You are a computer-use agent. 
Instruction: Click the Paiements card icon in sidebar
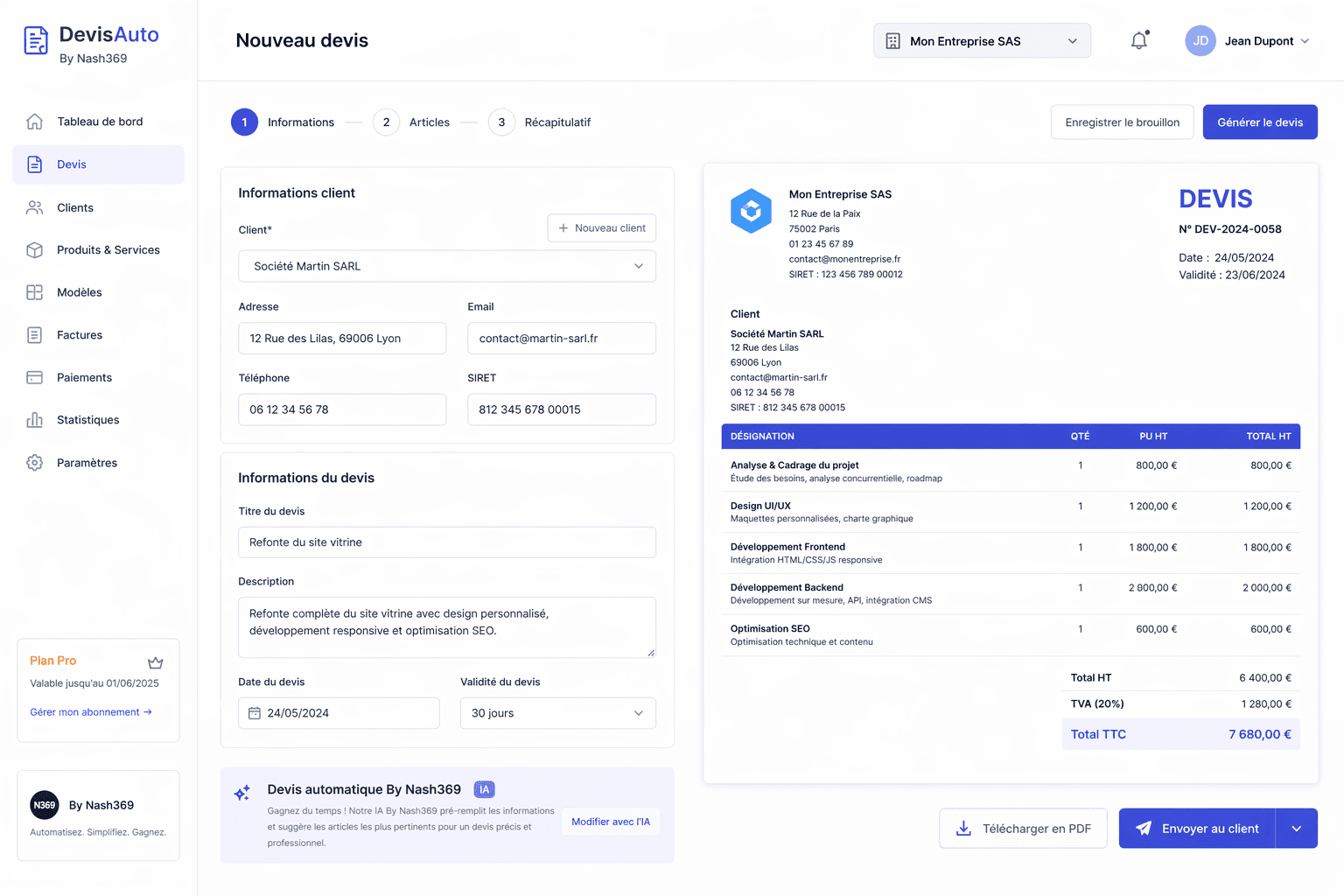point(35,378)
